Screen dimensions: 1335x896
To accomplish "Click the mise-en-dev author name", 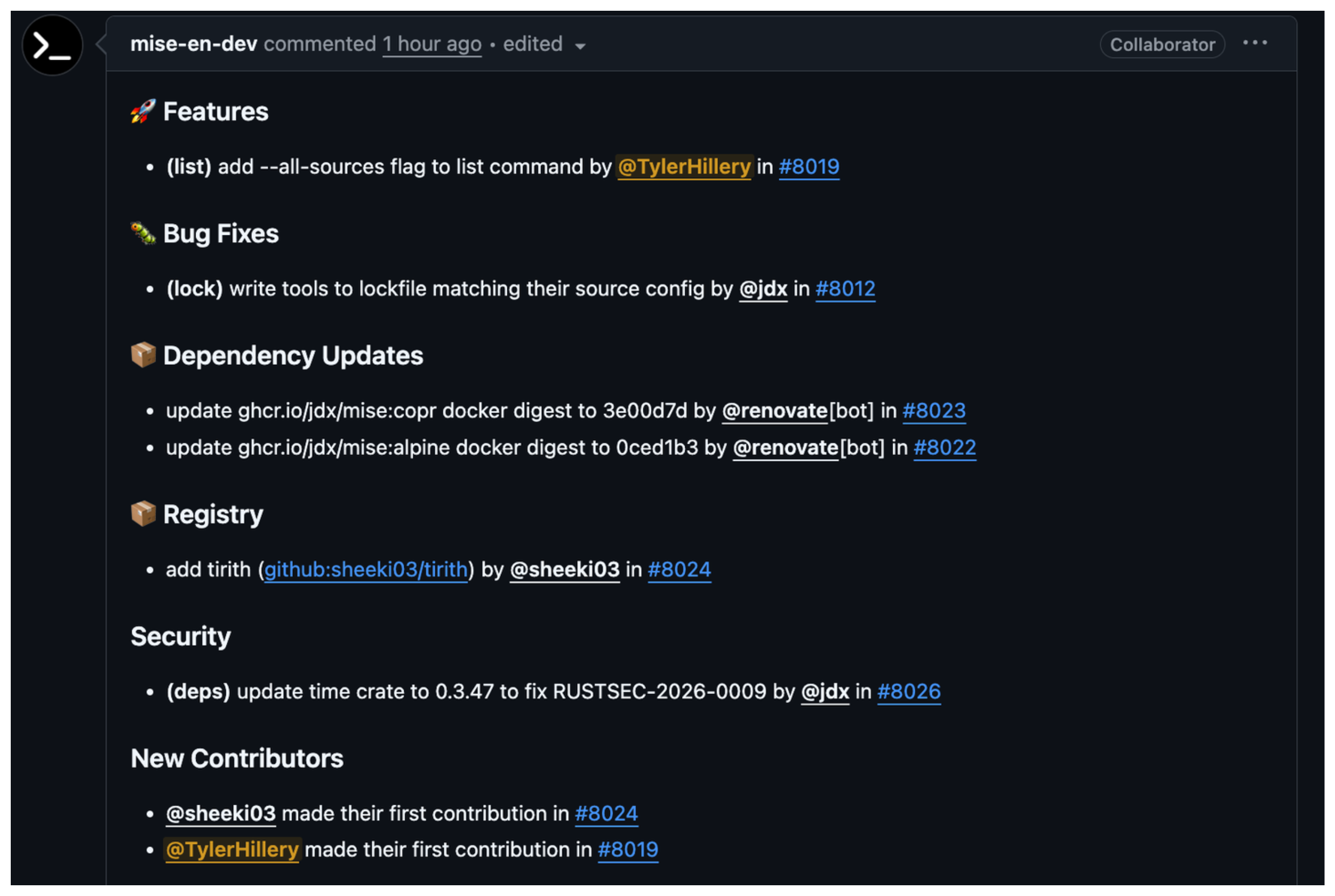I will click(x=193, y=44).
